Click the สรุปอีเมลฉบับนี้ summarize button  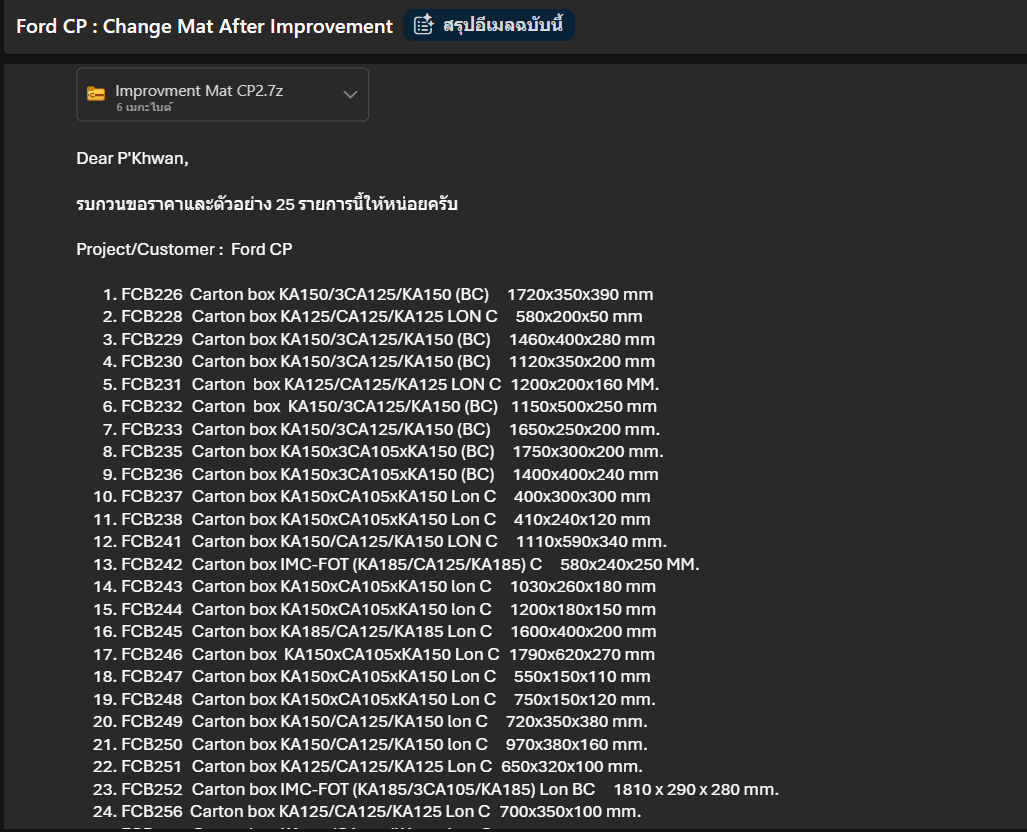[489, 26]
